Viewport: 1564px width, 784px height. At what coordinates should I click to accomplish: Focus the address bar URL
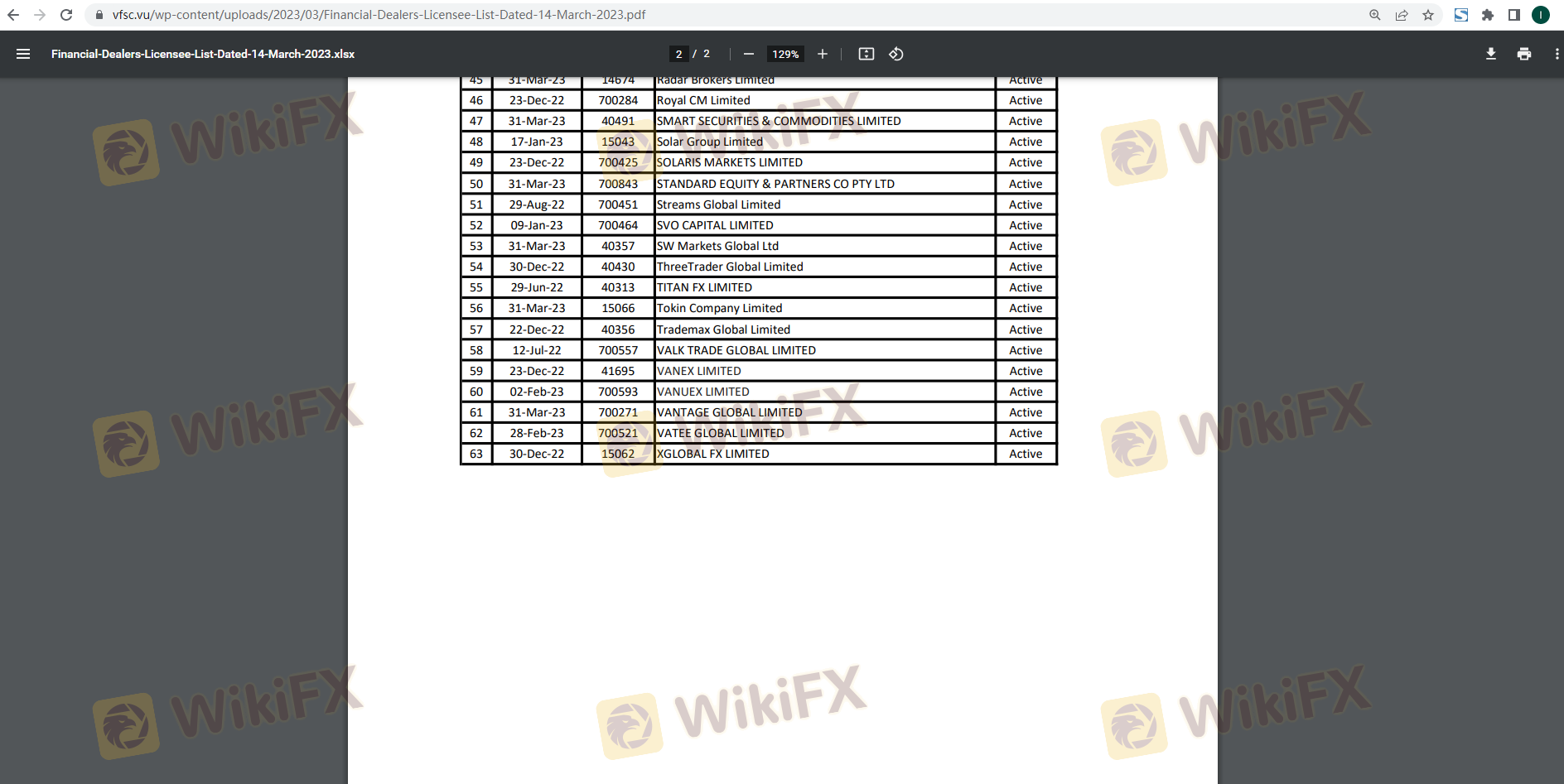click(x=379, y=15)
